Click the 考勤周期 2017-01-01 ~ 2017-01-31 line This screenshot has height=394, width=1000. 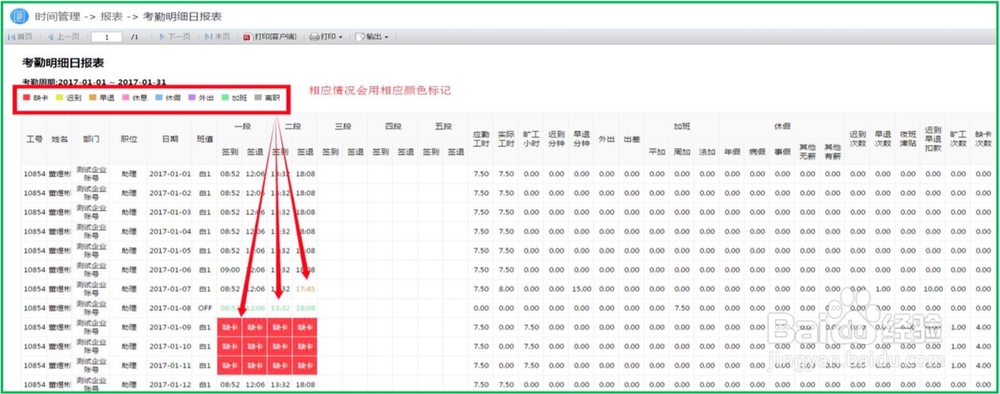[x=94, y=82]
